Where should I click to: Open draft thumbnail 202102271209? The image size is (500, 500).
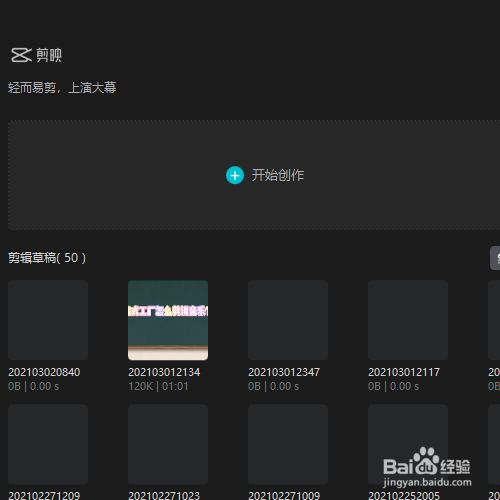[x=48, y=444]
